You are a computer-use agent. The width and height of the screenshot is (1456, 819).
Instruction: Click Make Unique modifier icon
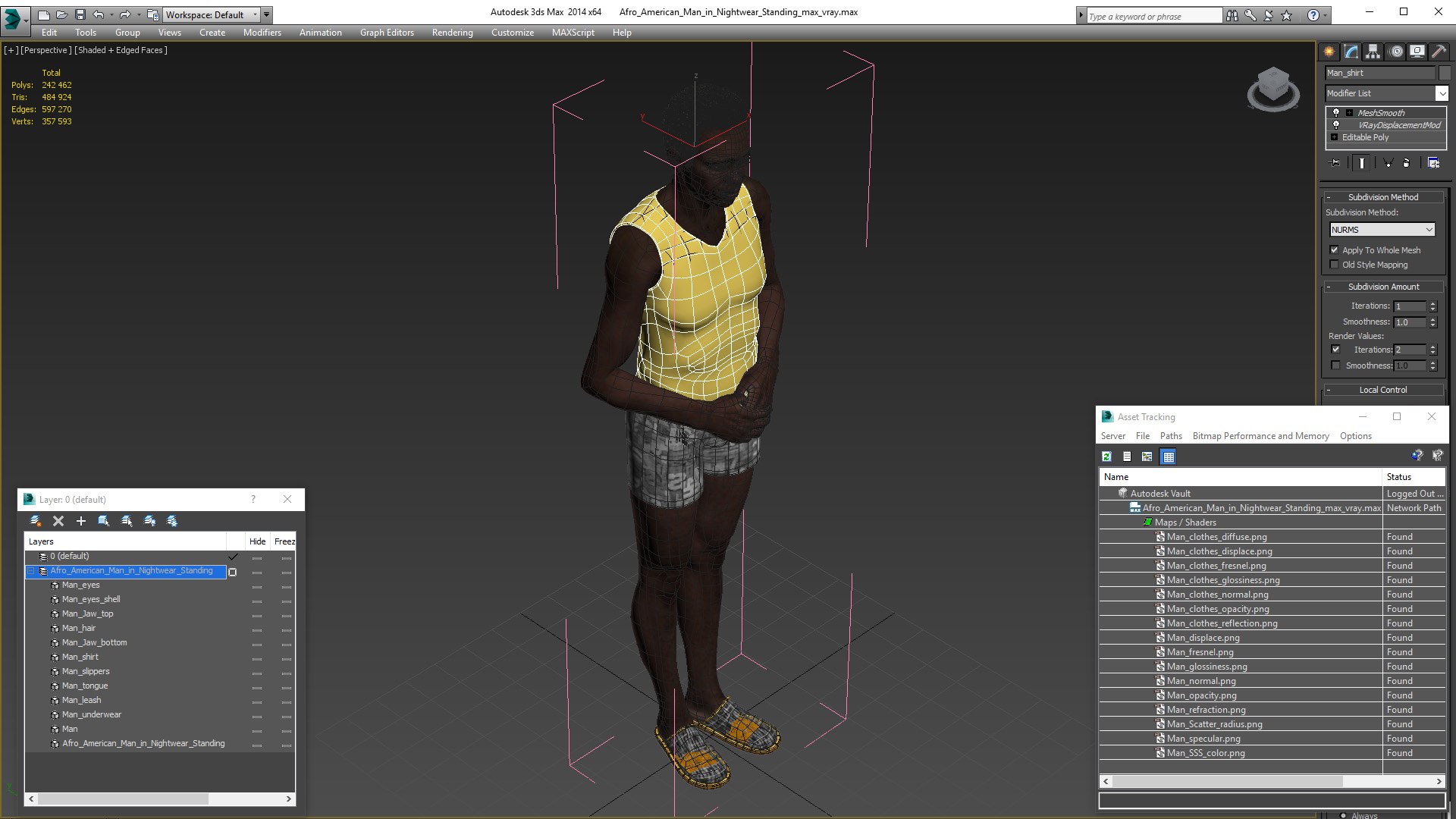pos(1388,162)
